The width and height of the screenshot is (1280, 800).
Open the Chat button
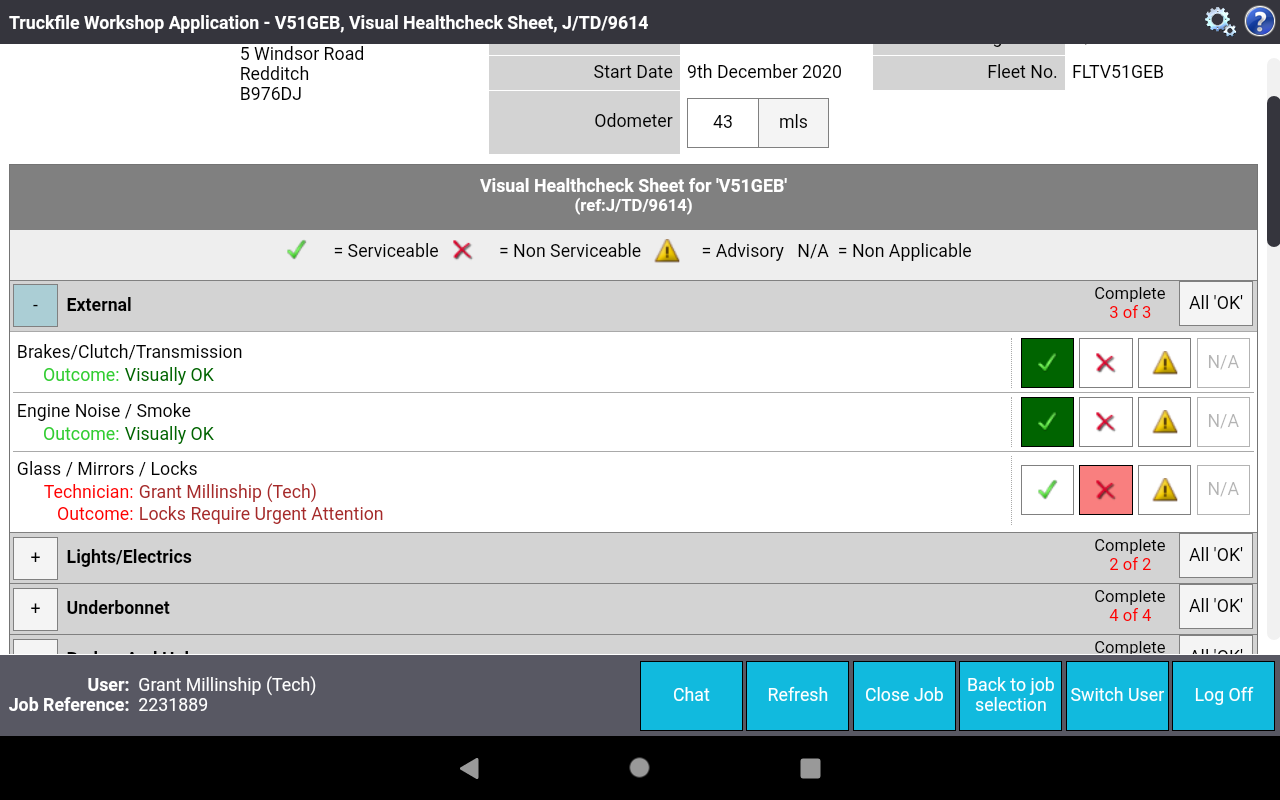pos(691,695)
